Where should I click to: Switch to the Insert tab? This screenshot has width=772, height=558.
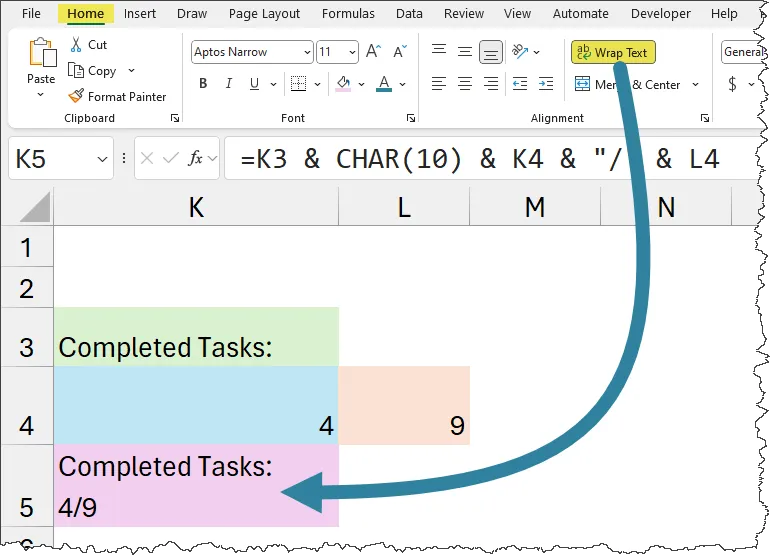(x=139, y=13)
